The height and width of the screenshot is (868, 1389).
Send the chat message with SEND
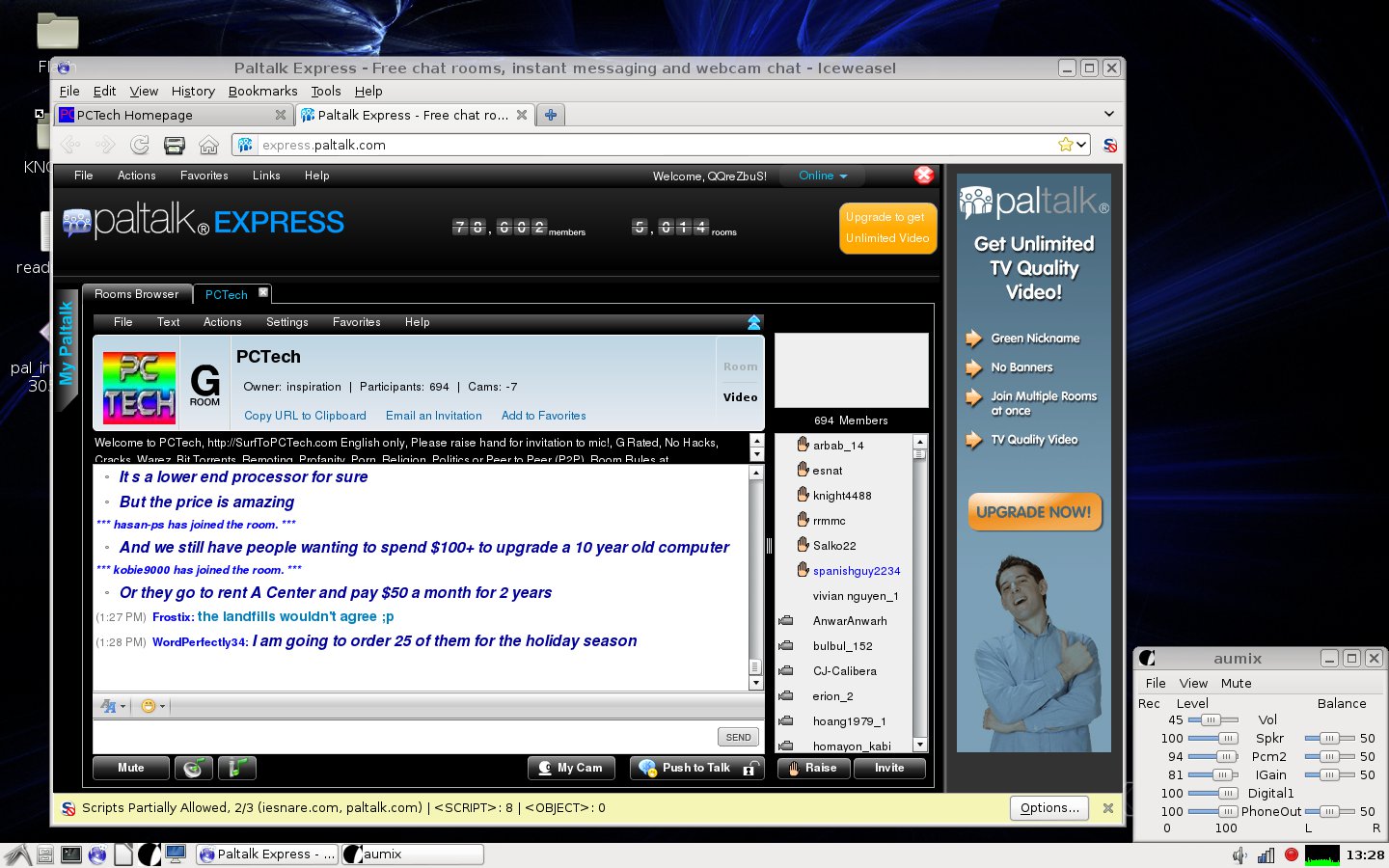click(738, 737)
